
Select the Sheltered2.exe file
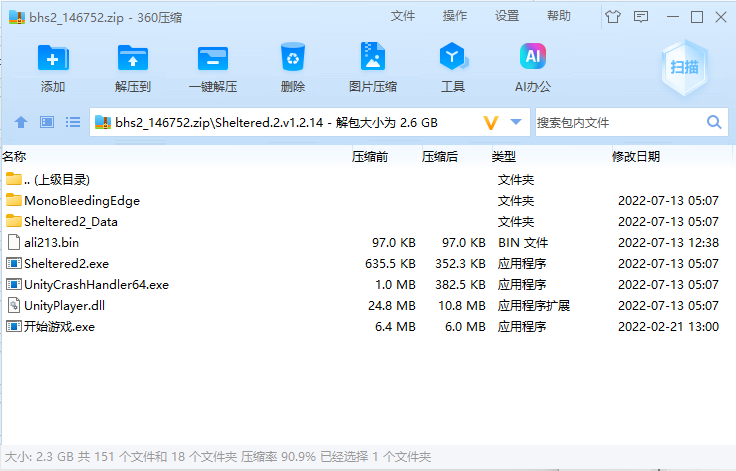click(367, 263)
